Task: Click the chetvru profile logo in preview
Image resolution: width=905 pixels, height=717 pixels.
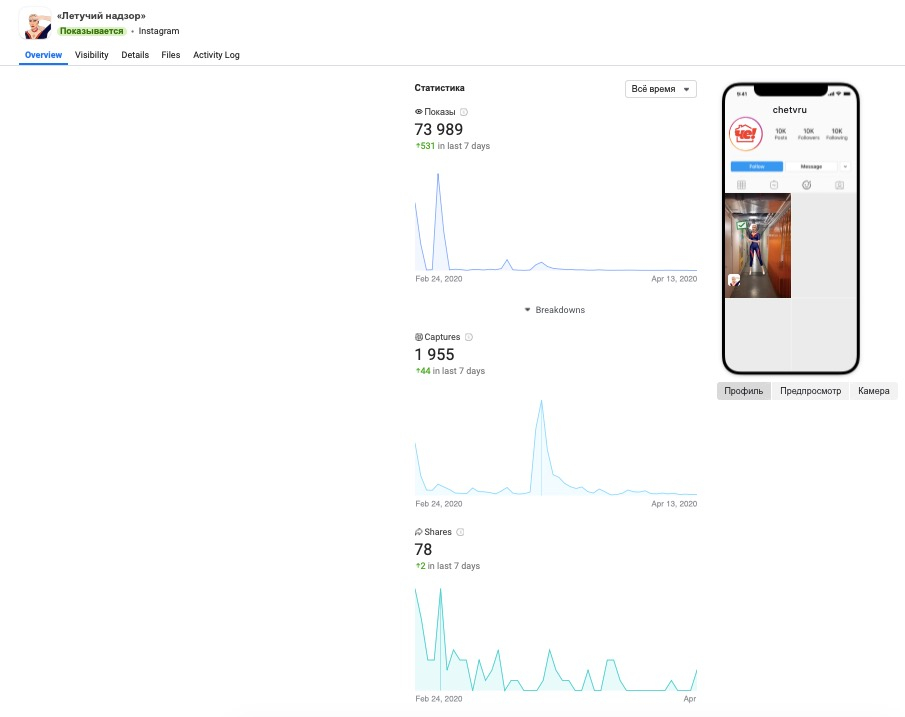Action: point(746,135)
